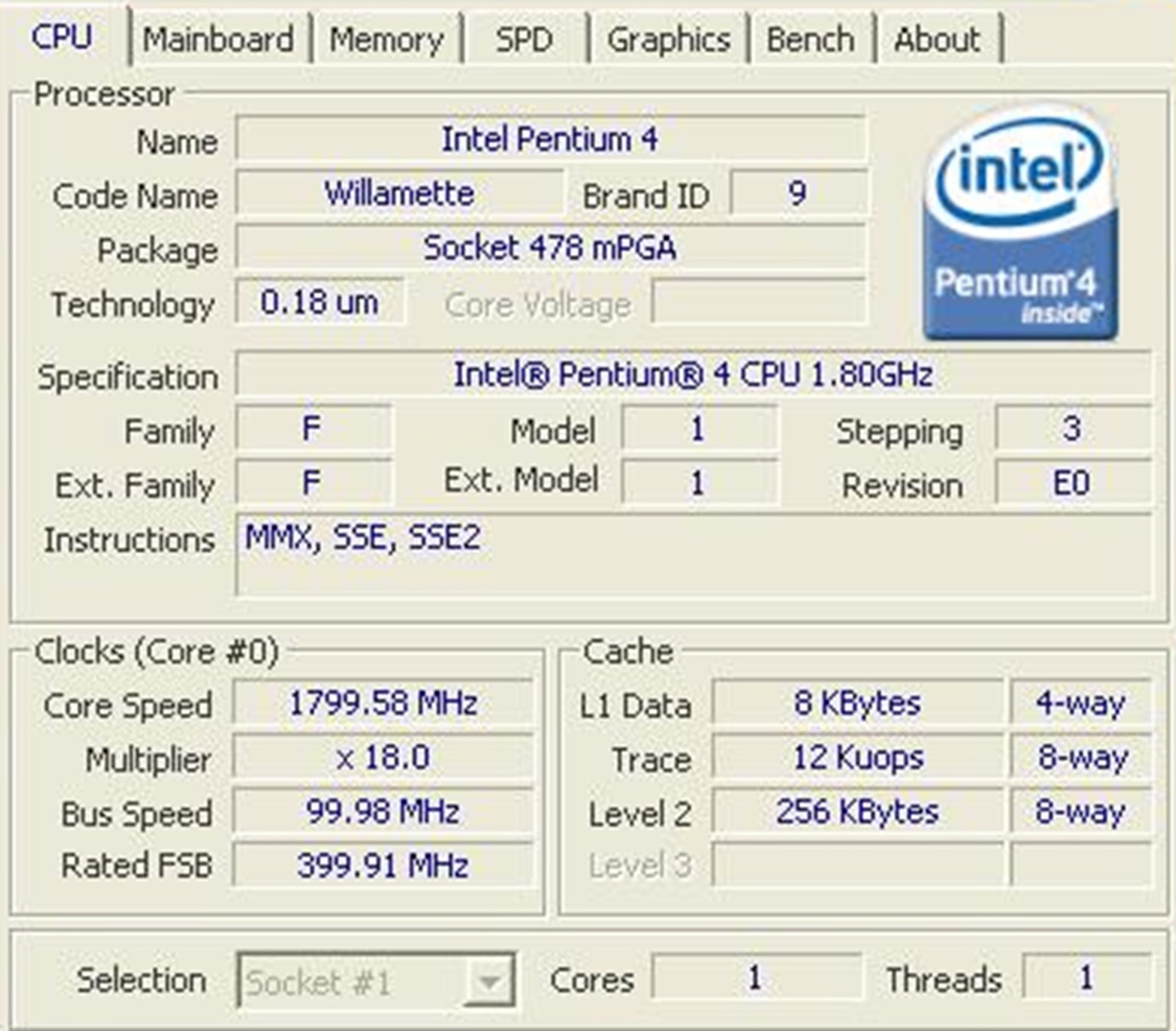Screen dimensions: 1176x1031
Task: Click the 'Clocks (Core #0)' group label
Action: point(157,652)
